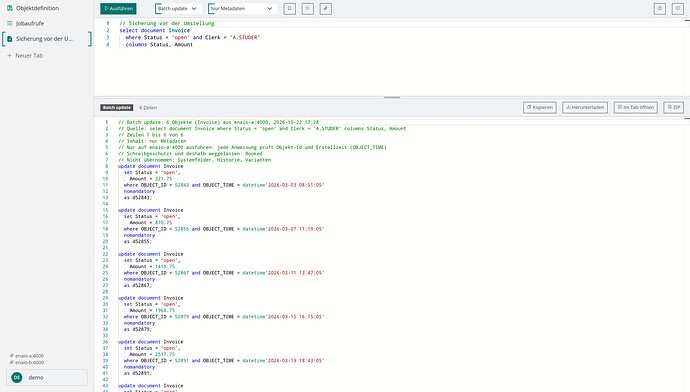Image resolution: width=690 pixels, height=392 pixels.
Task: Click result comment starting '// Batch update: 6 Objekte'
Action: 218,122
